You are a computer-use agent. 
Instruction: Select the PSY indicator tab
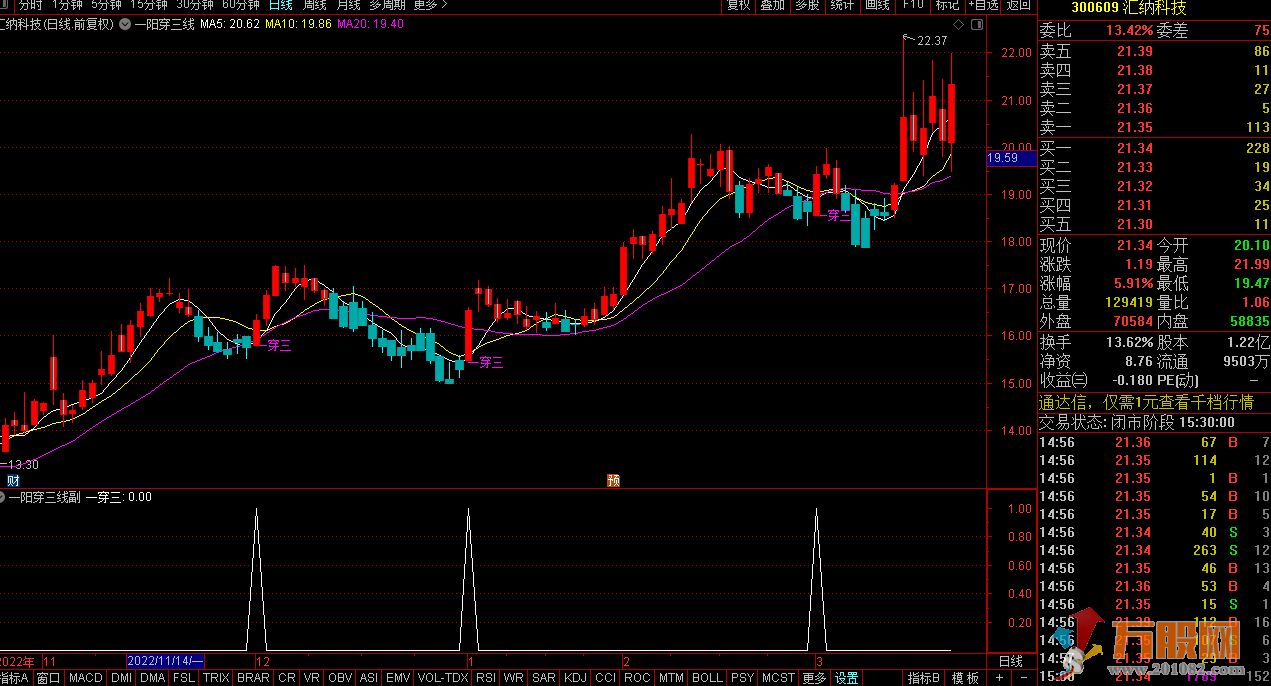click(743, 678)
